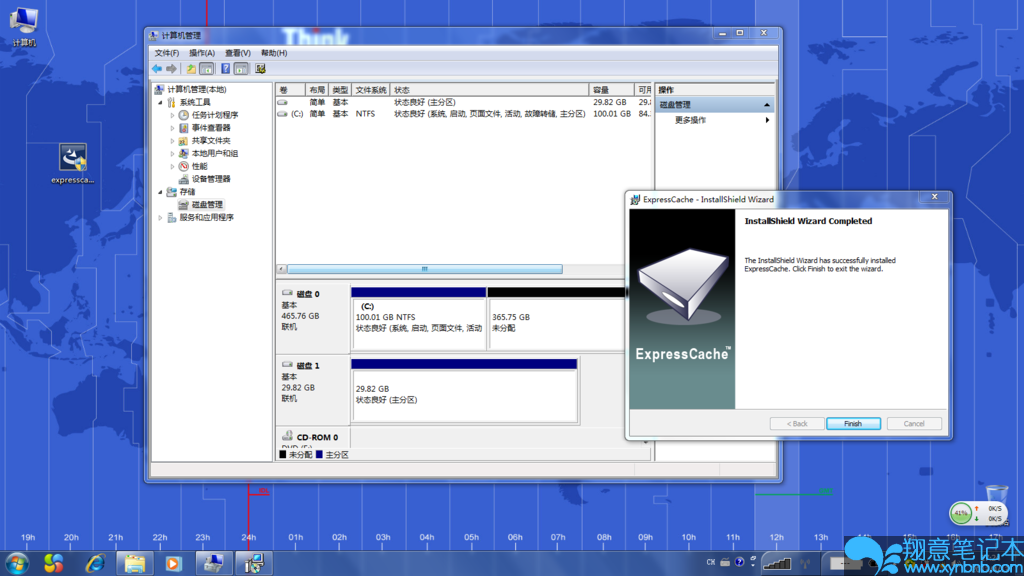Click the Back arrow in Computer Management toolbar

(x=157, y=69)
